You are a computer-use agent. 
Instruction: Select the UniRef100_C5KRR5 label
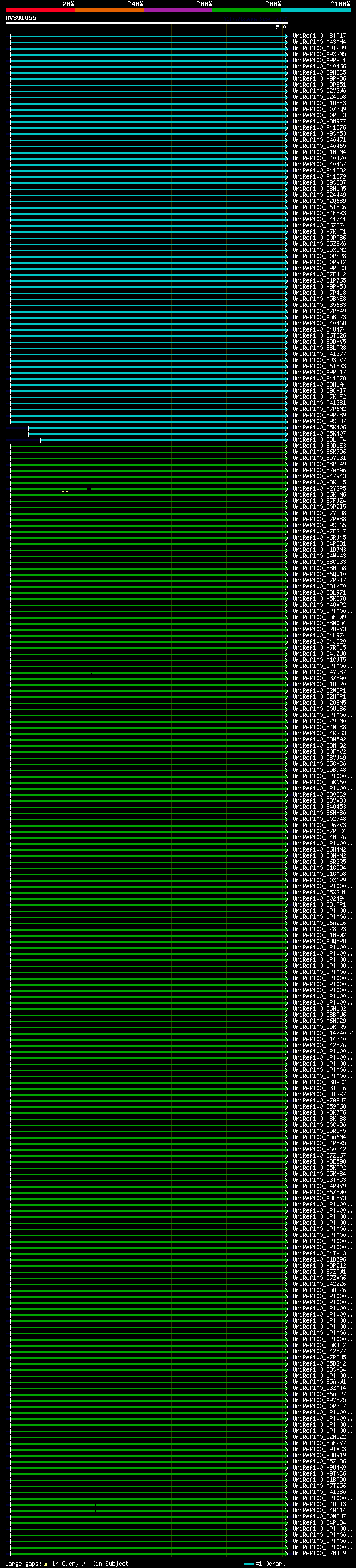click(319, 1027)
